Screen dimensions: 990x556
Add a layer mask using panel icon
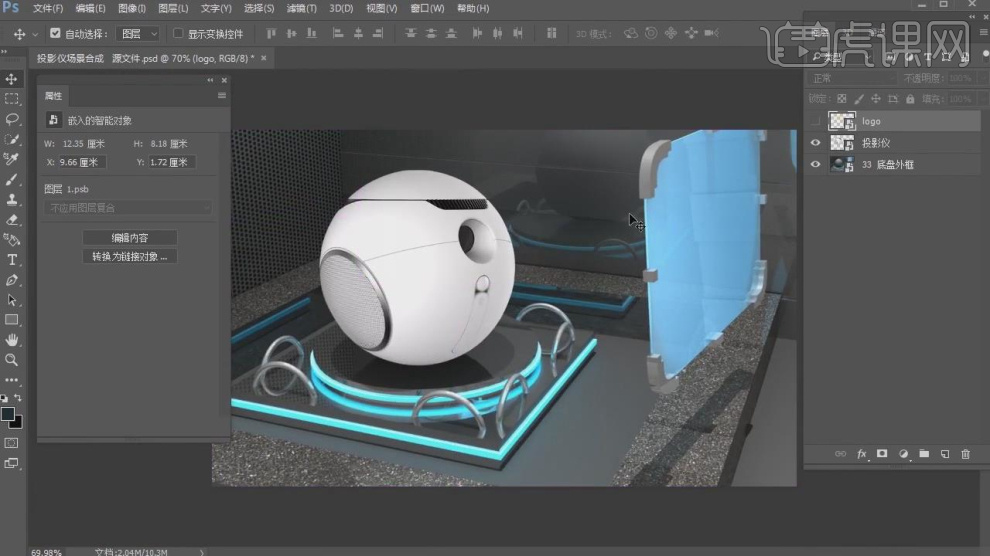pyautogui.click(x=882, y=454)
